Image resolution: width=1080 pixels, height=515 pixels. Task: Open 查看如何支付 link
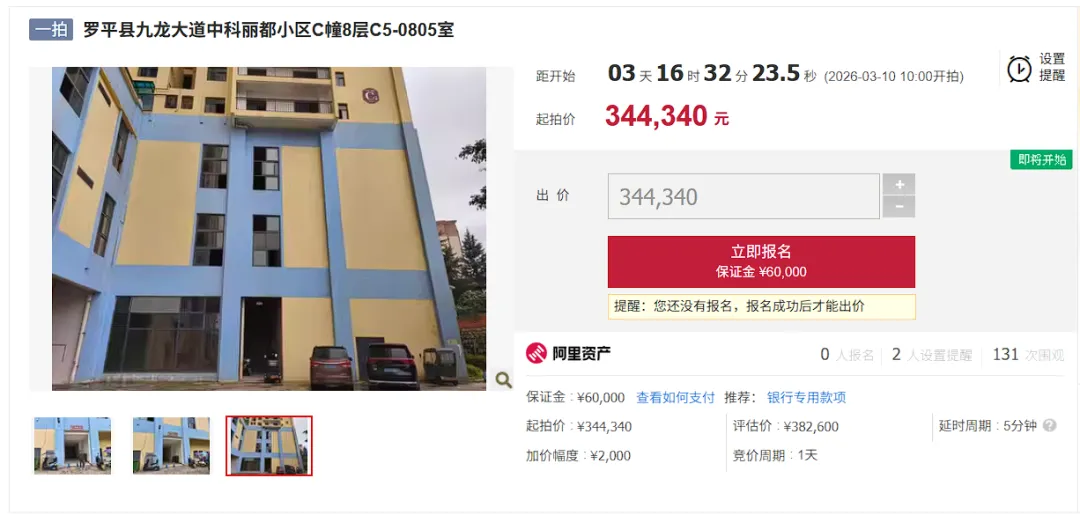click(675, 397)
